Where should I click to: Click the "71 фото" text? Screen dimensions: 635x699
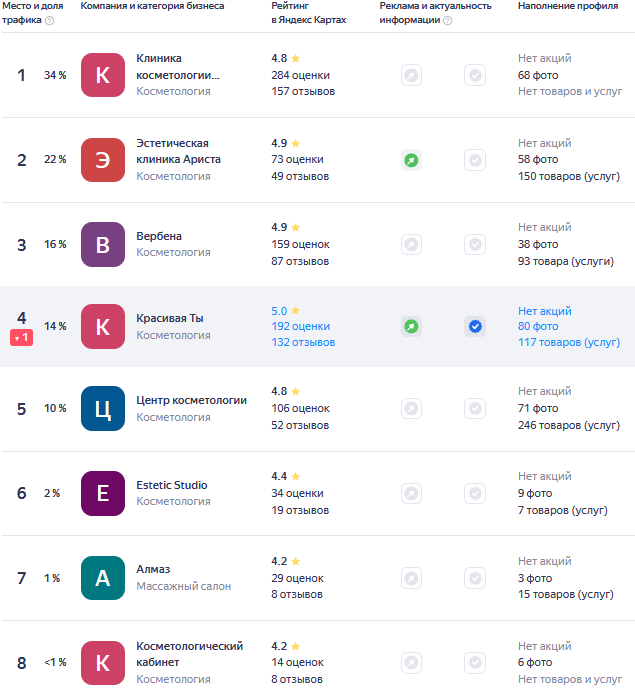pyautogui.click(x=538, y=408)
